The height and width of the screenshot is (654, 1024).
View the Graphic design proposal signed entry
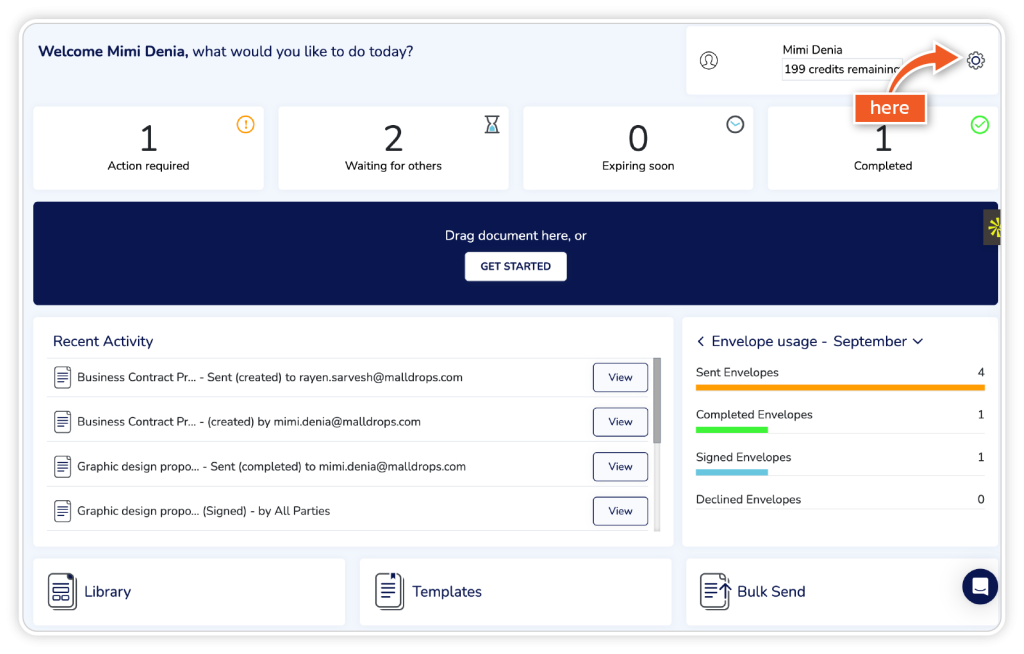pyautogui.click(x=620, y=511)
